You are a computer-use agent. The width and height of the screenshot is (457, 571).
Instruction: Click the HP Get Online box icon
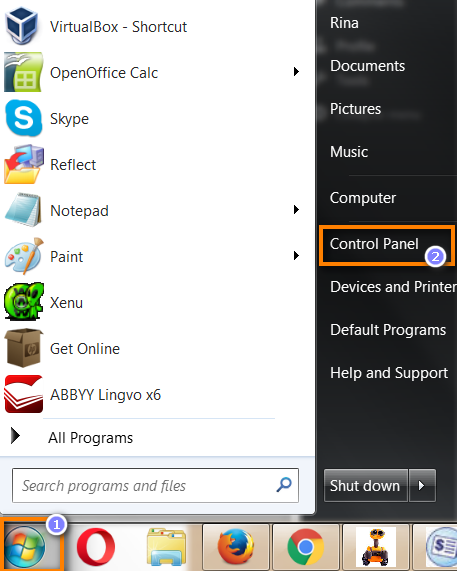(x=24, y=348)
